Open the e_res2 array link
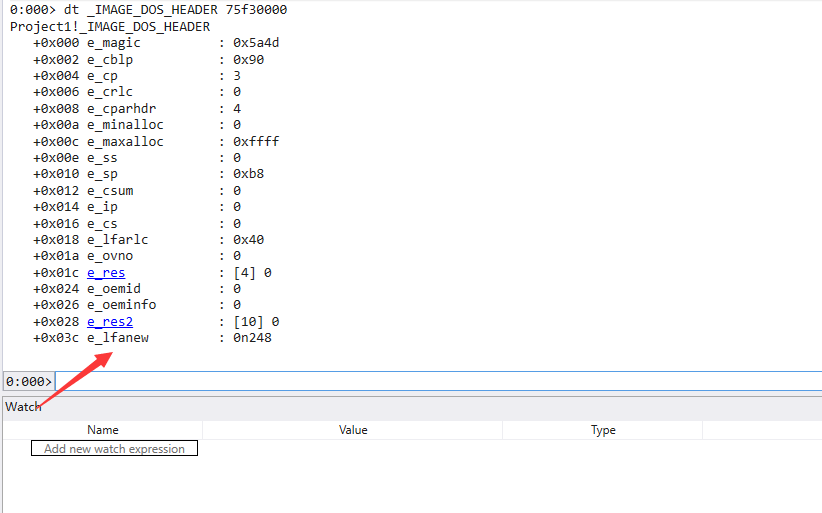 click(x=110, y=321)
